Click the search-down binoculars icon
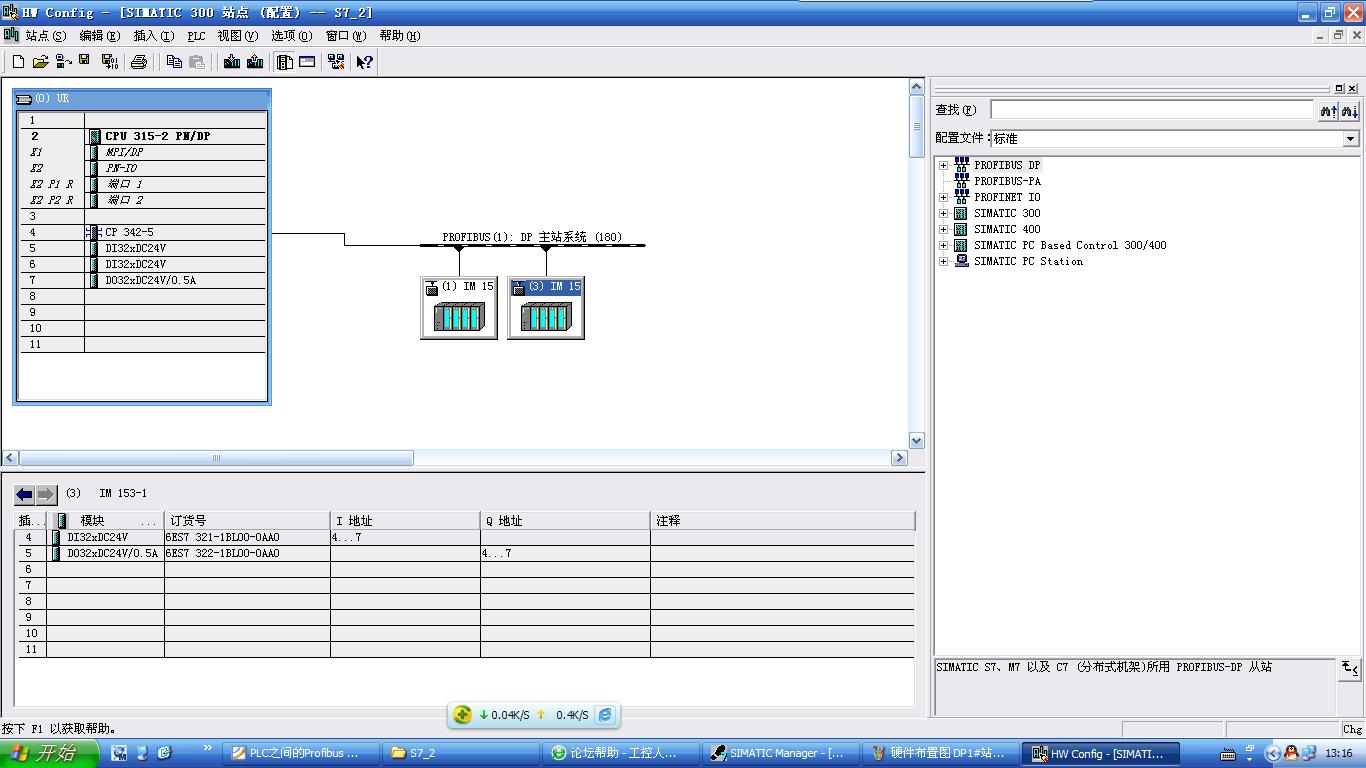 pyautogui.click(x=1349, y=110)
